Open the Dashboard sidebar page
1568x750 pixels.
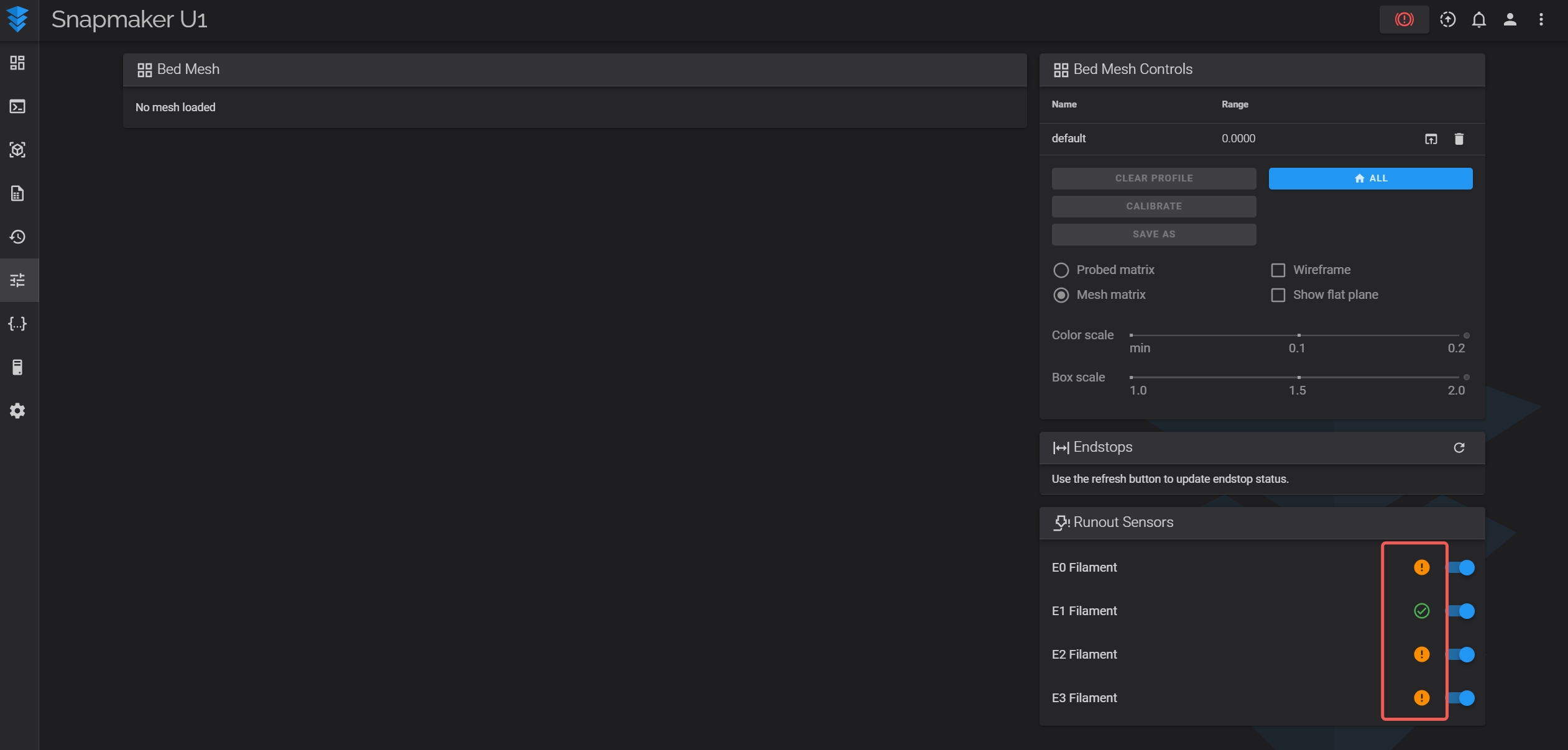(17, 63)
